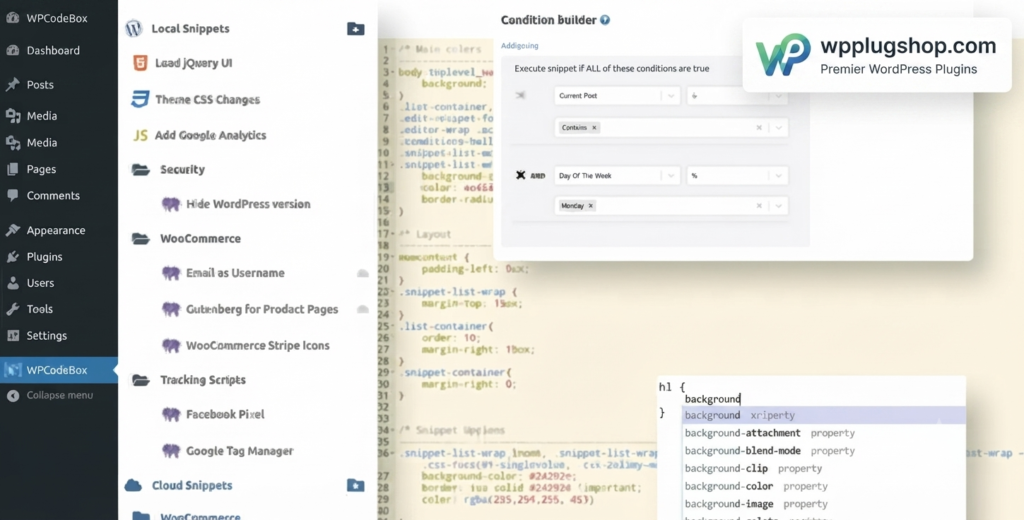1024x520 pixels.
Task: Click the Plugins plug icon
Action: coord(12,257)
